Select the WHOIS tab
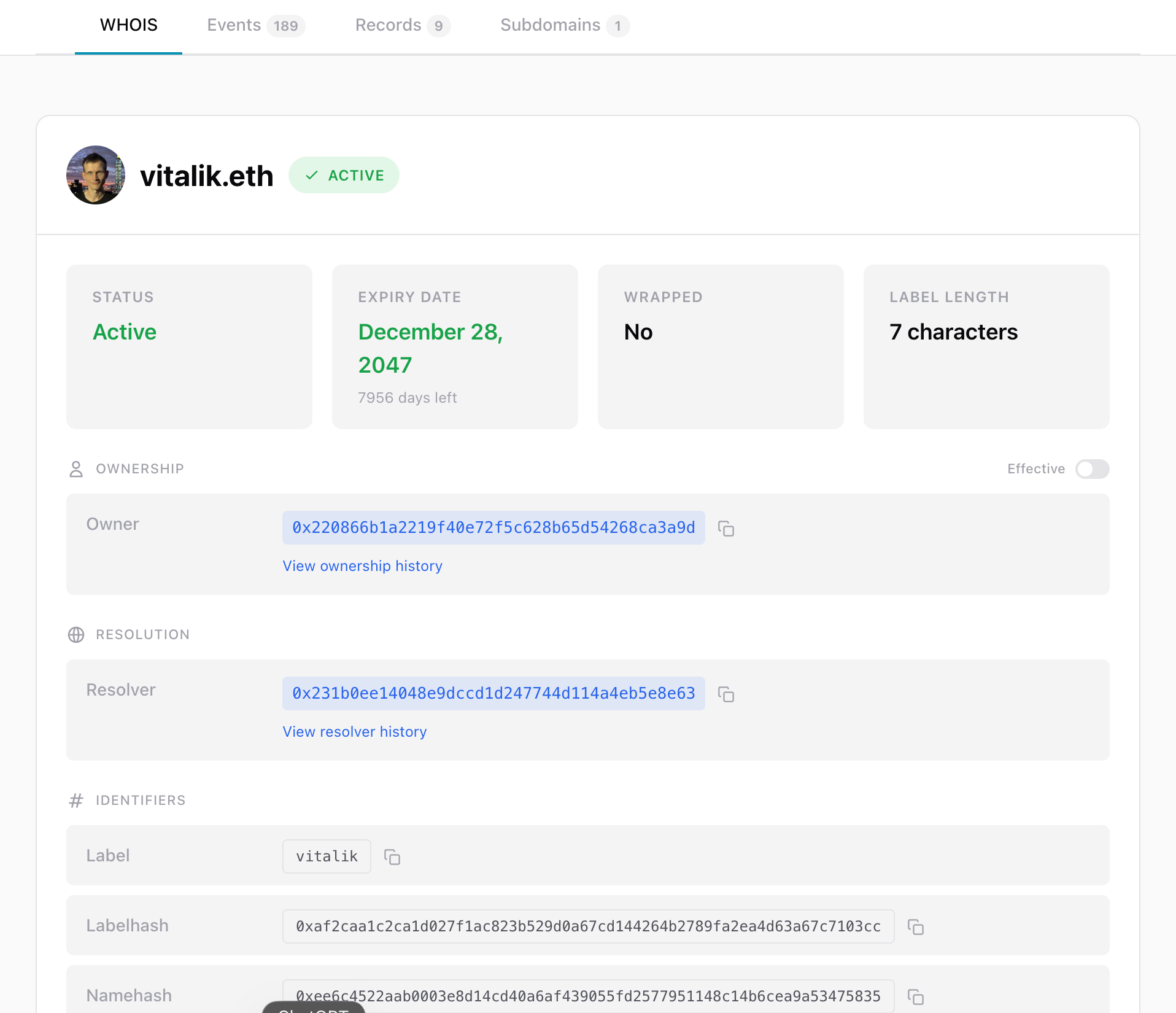 click(128, 25)
